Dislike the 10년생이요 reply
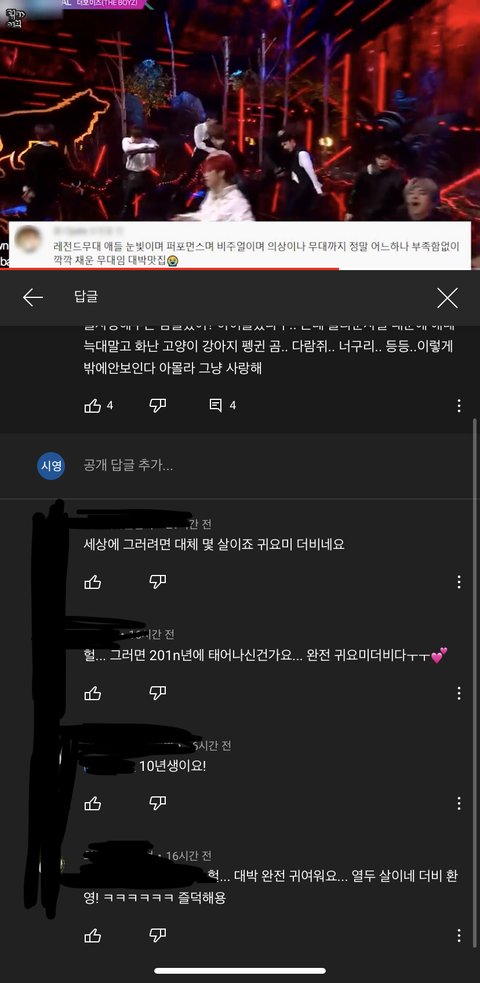The image size is (480, 983). pos(158,802)
